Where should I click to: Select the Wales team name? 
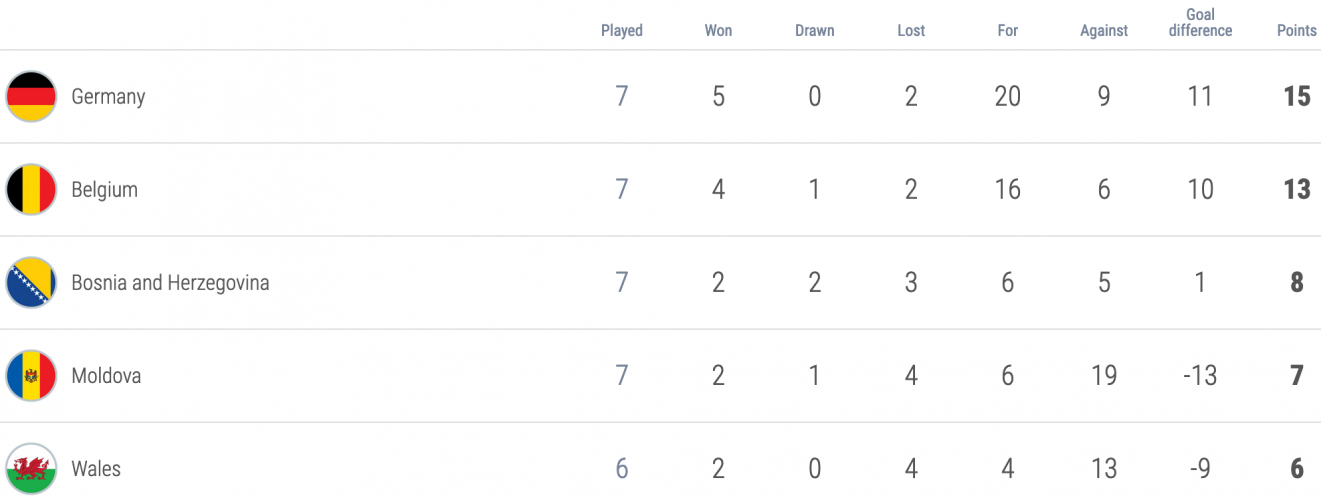[96, 469]
